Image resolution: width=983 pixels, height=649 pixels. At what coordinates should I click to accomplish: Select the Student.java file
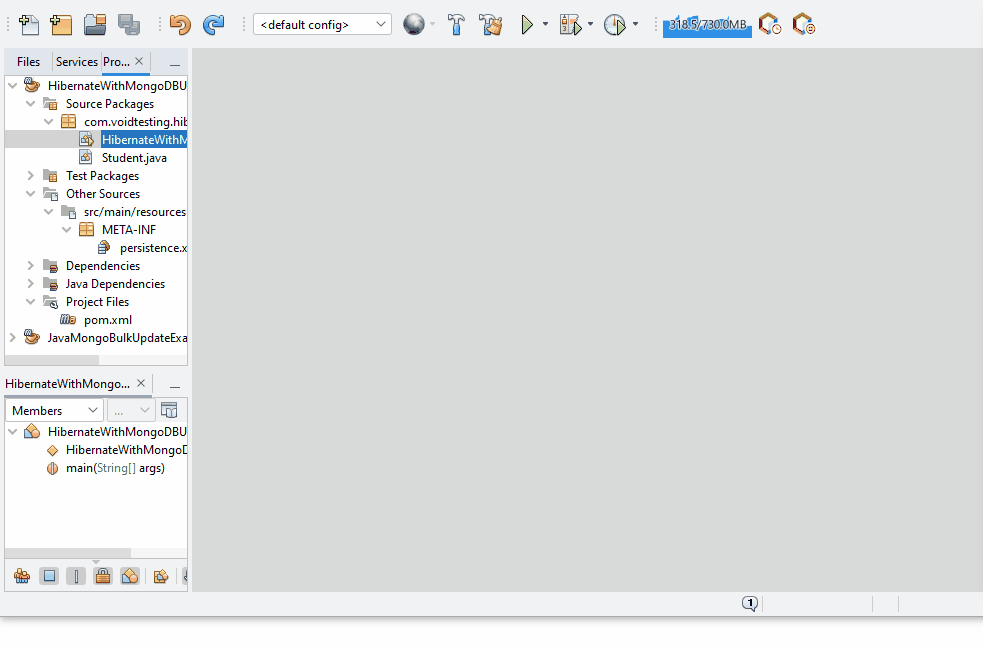(134, 158)
